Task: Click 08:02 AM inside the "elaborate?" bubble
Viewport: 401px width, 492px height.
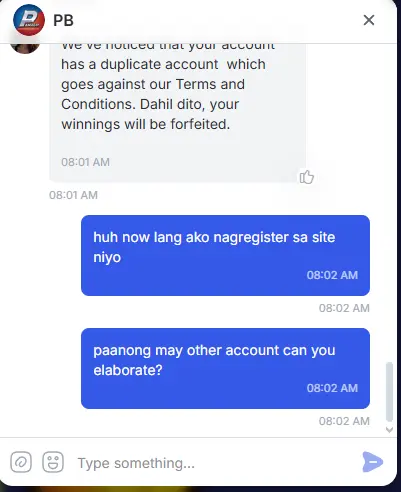Action: (x=332, y=388)
